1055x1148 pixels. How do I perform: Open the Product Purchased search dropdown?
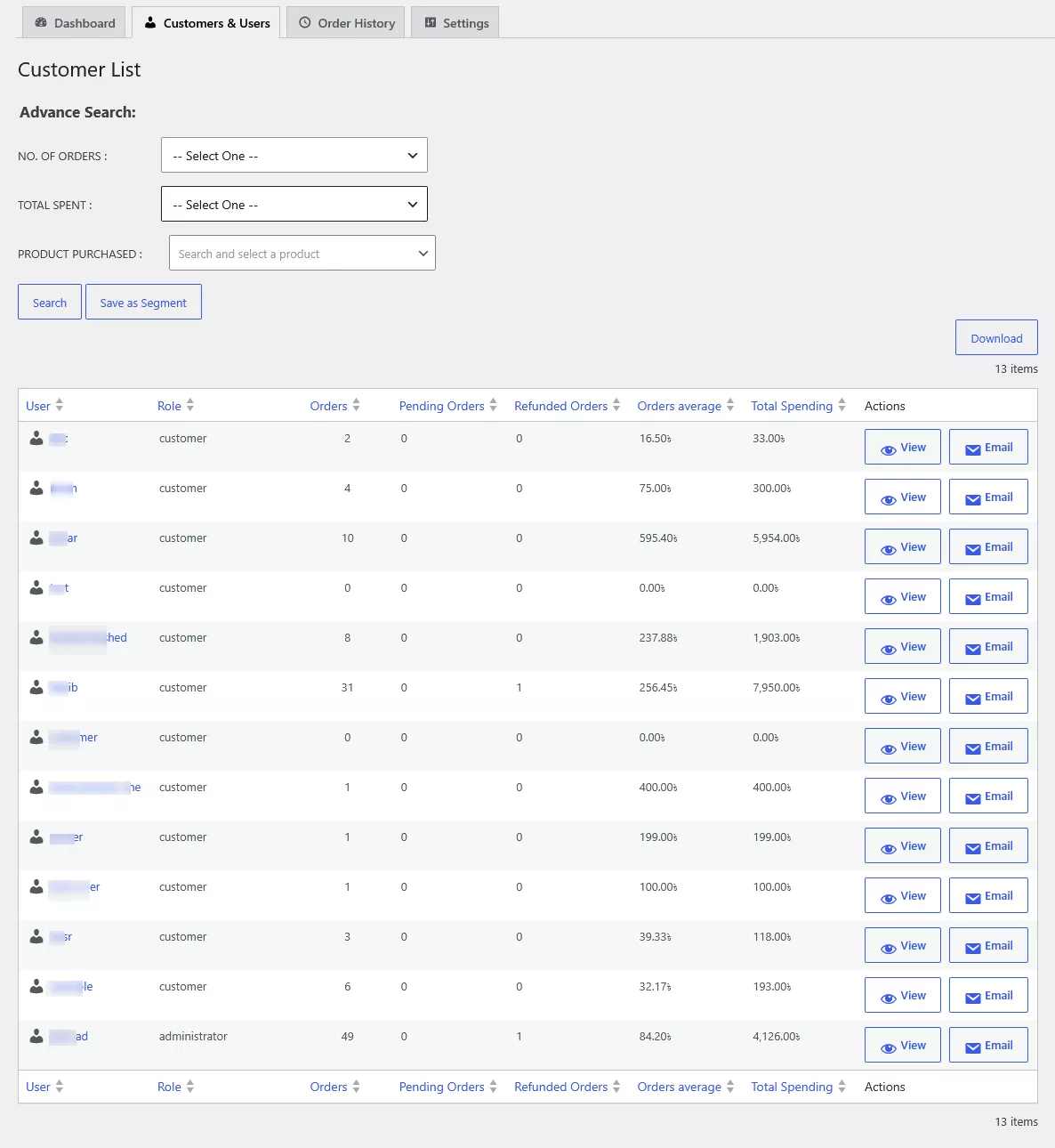click(302, 253)
